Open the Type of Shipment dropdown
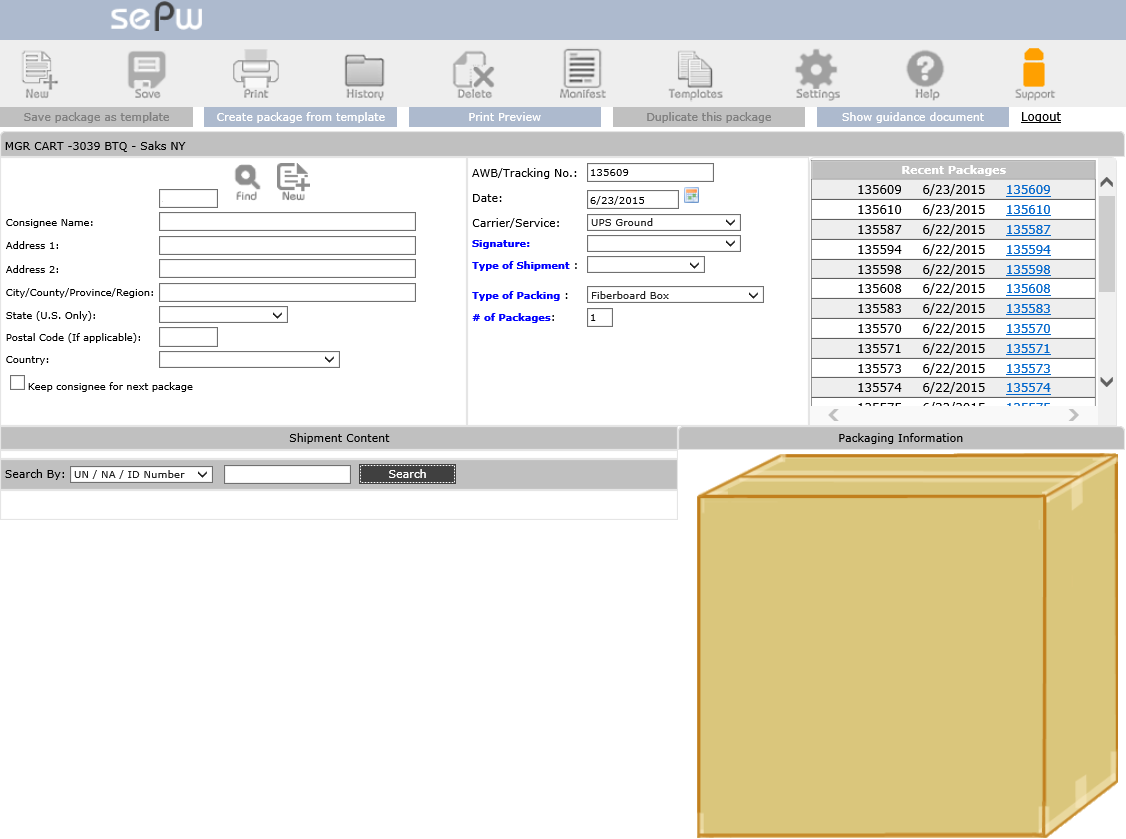Screen dimensions: 1126x839 click(646, 265)
